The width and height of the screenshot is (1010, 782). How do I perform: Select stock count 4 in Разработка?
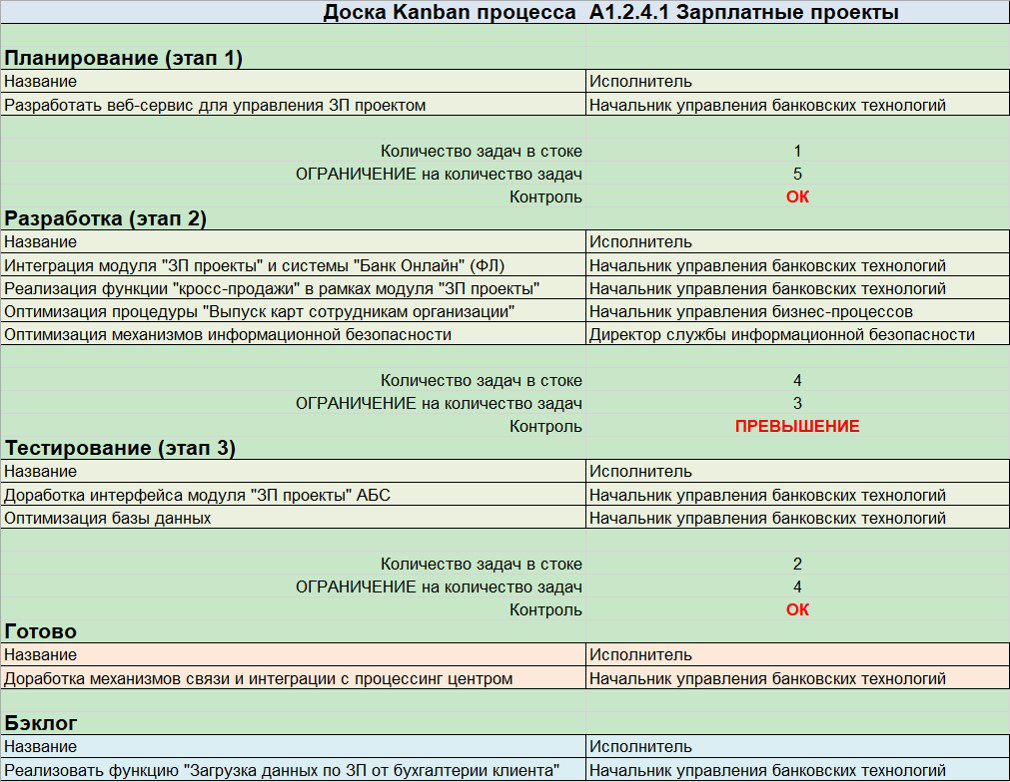[x=797, y=381]
